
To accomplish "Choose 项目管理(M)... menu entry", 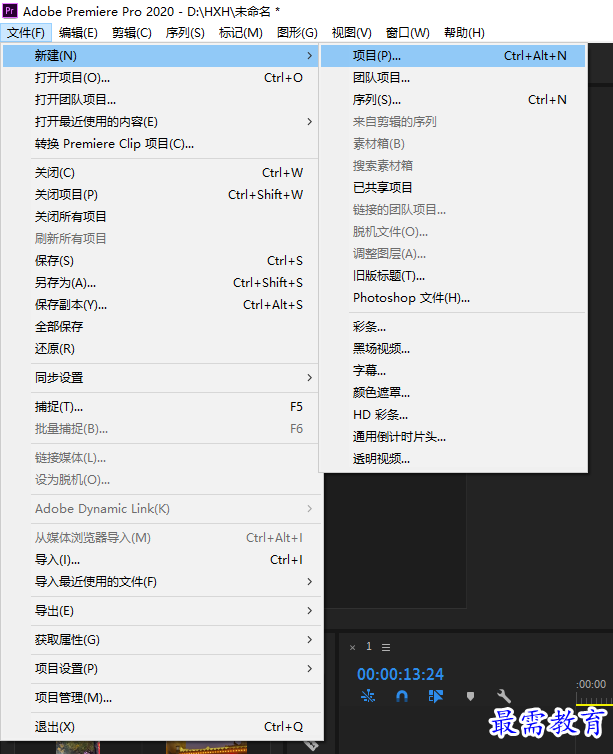I will coord(161,698).
